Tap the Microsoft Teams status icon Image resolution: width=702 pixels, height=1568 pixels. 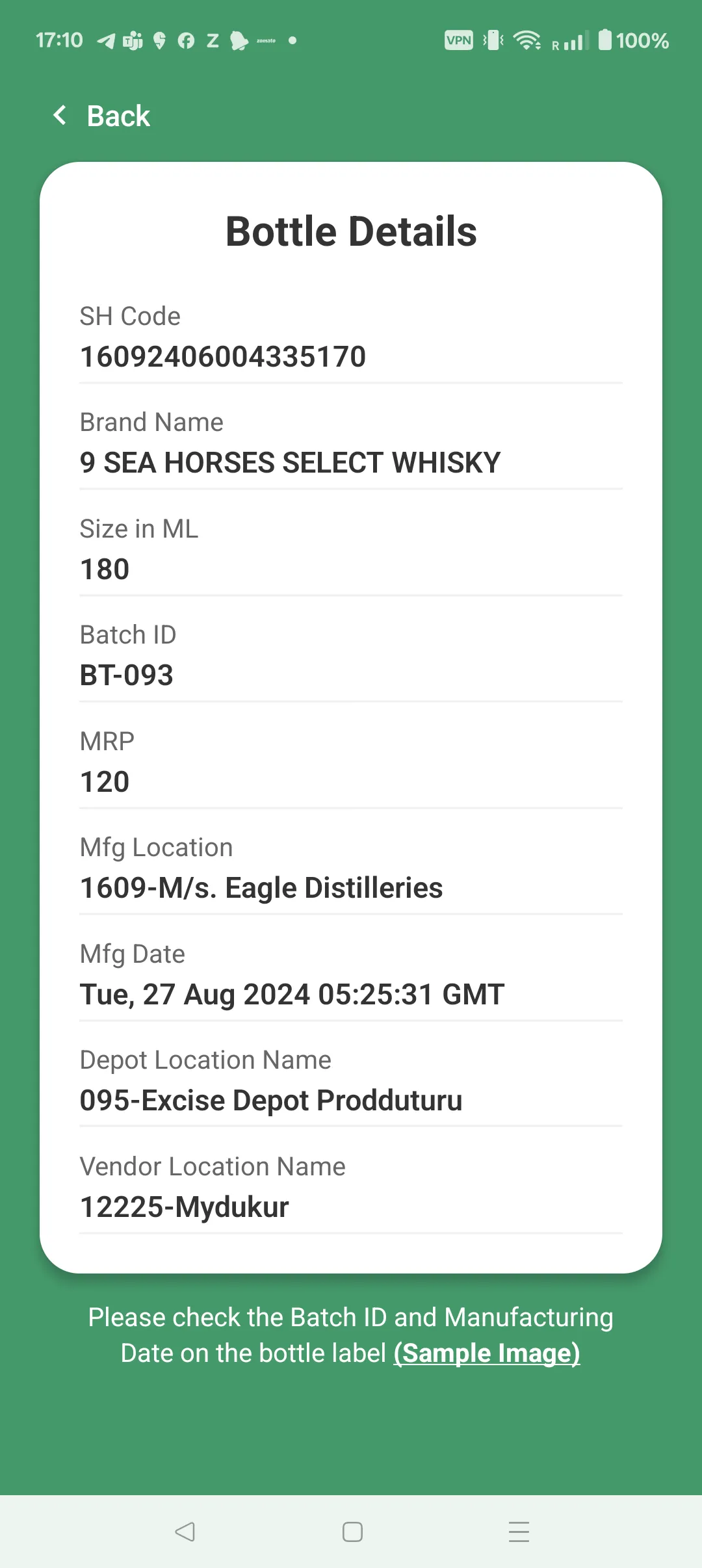click(x=133, y=41)
